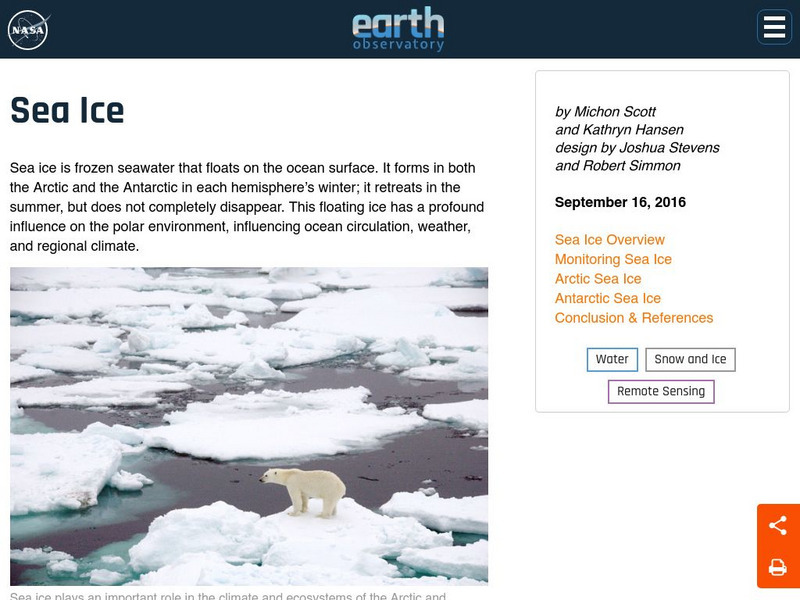Click the intro paragraph about sea ice
The width and height of the screenshot is (800, 600).
247,207
